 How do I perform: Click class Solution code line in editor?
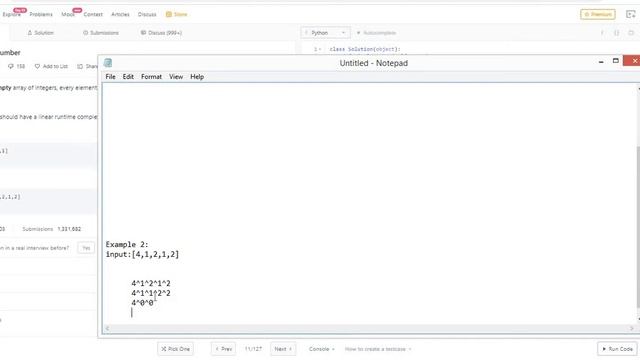(365, 49)
